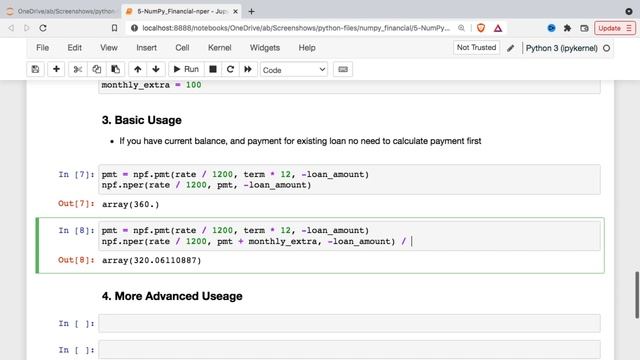
Task: Click the Brave rewards triangle icon
Action: point(498,28)
